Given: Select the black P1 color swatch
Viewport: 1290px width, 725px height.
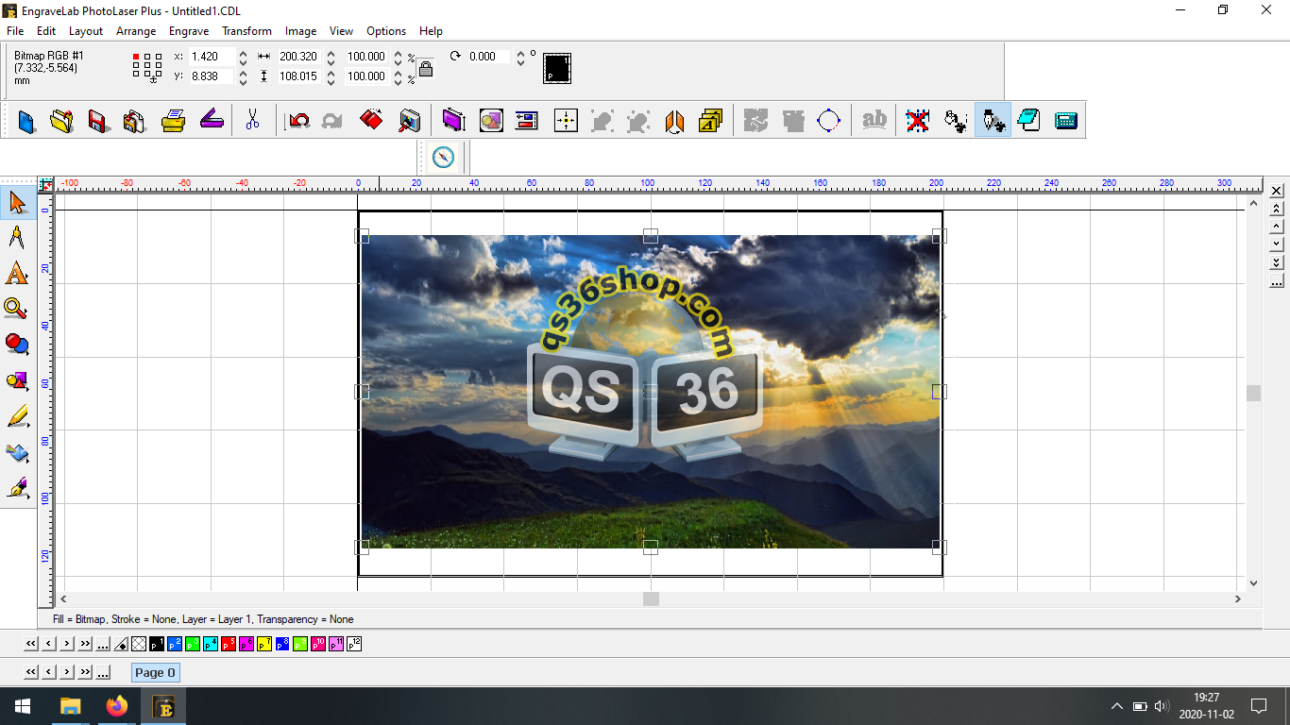Looking at the screenshot, I should (x=156, y=644).
